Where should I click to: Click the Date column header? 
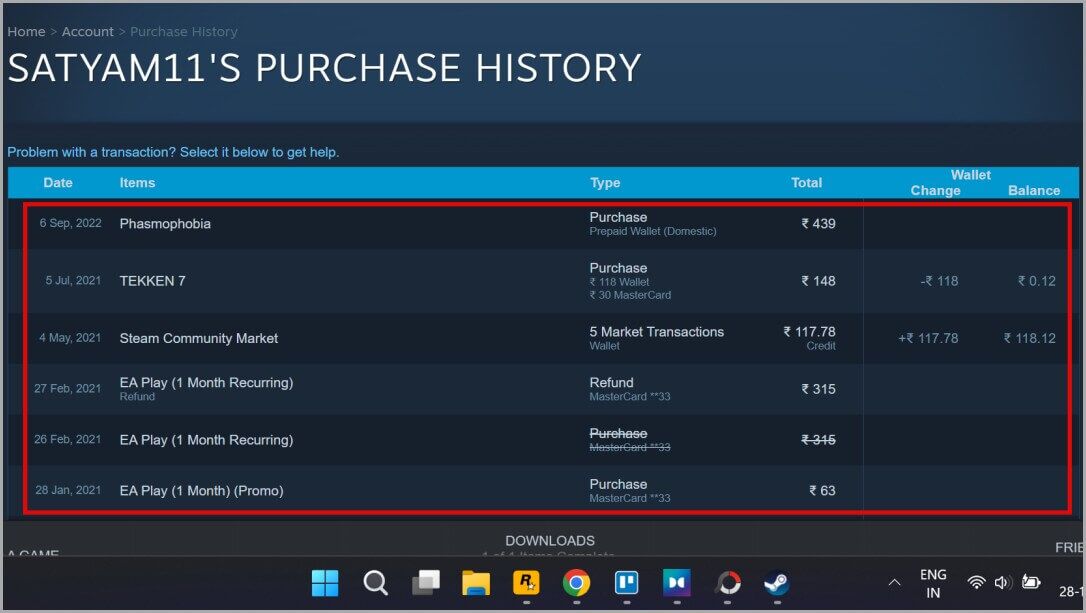pyautogui.click(x=57, y=183)
